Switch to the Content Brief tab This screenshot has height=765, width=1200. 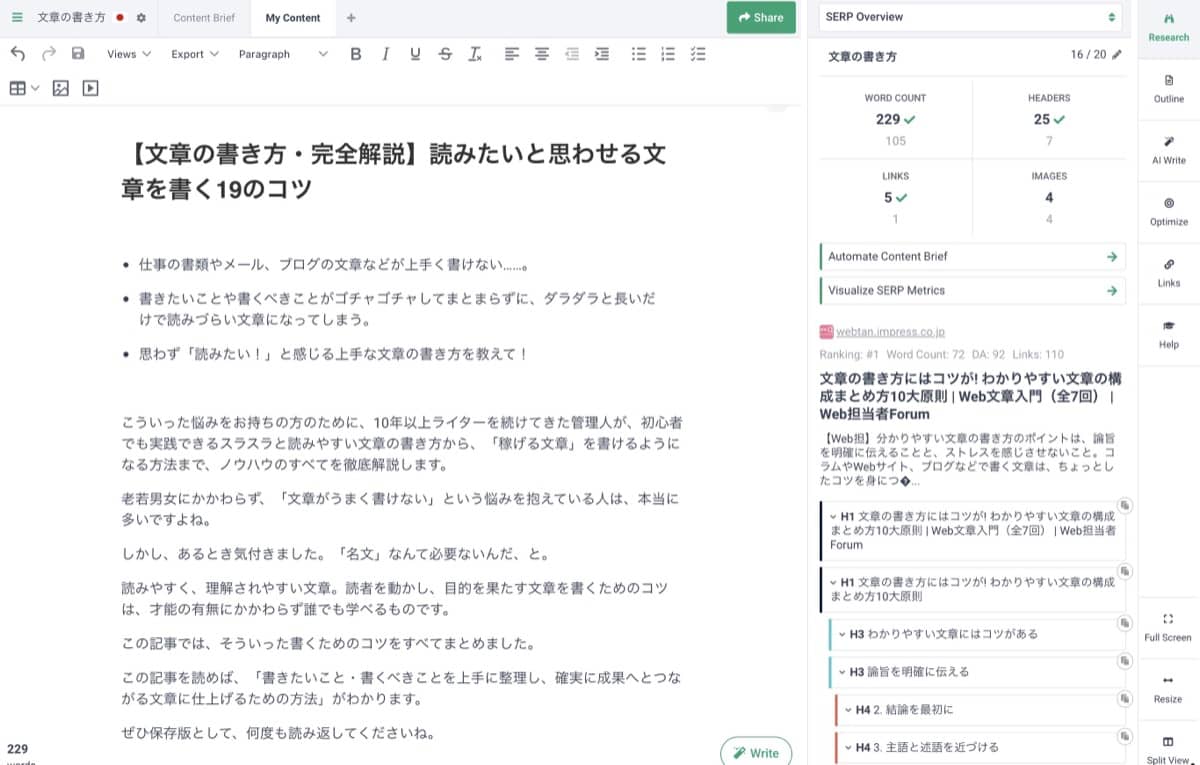204,17
